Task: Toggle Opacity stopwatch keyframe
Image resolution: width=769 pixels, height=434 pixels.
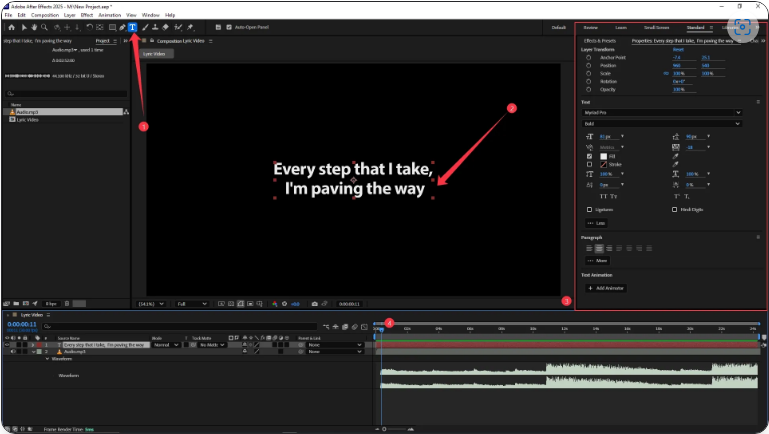Action: point(589,89)
